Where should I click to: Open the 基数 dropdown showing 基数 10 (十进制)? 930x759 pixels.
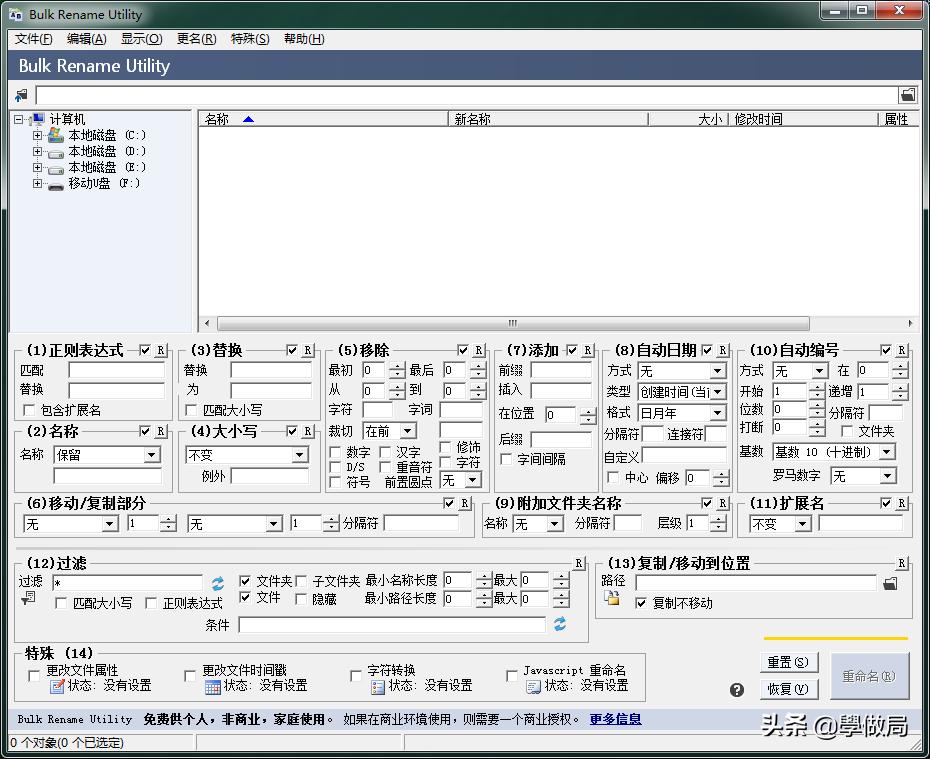click(885, 452)
